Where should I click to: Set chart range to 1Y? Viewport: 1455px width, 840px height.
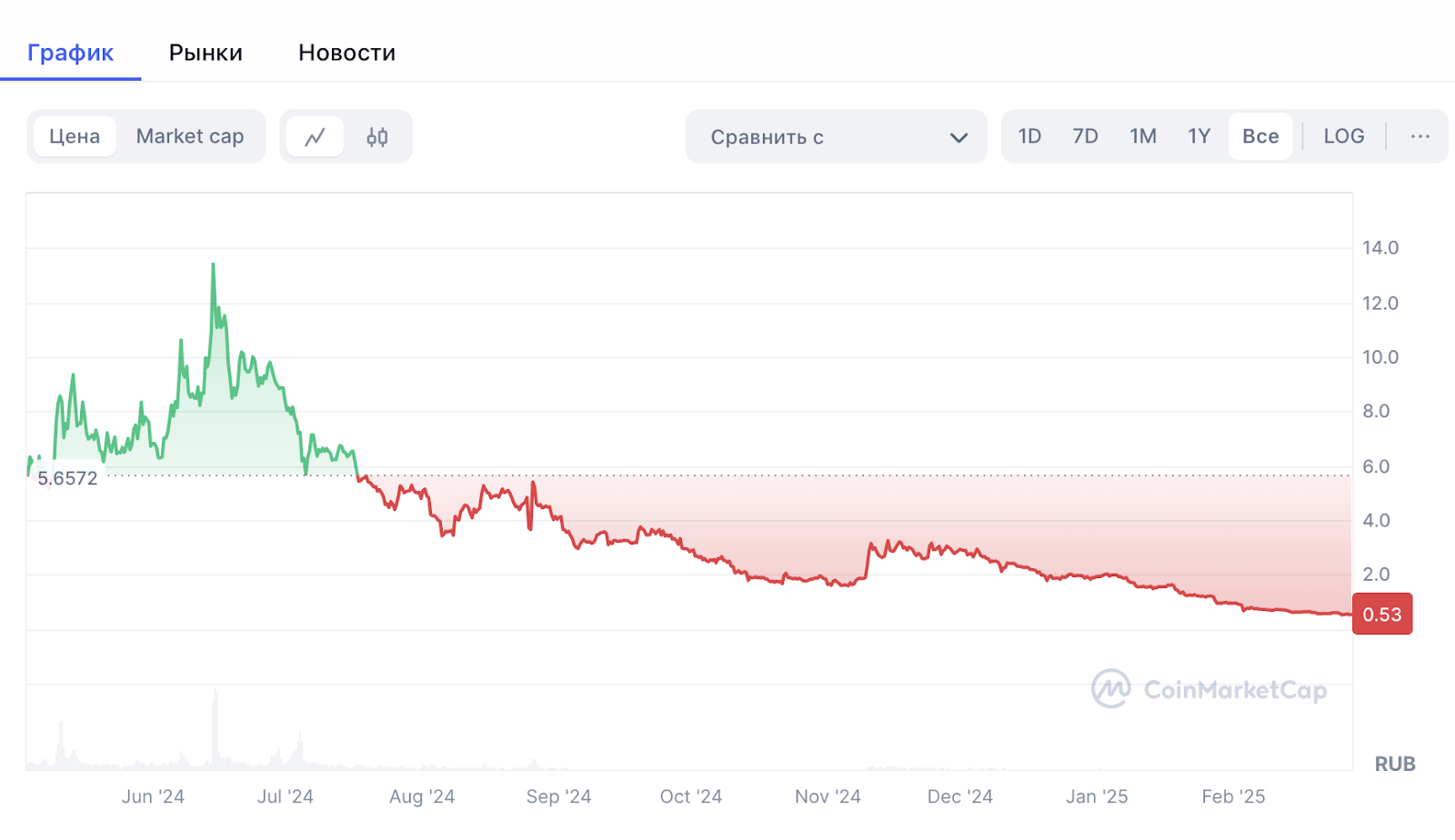(1199, 136)
